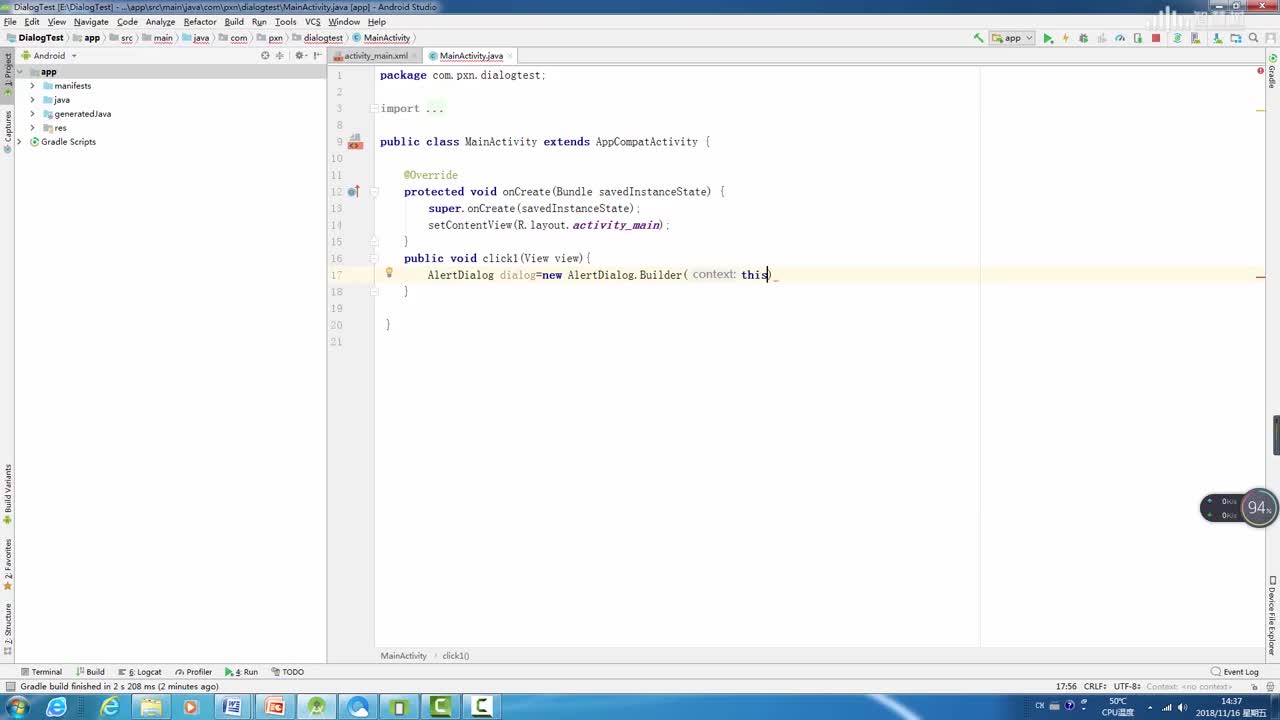Click Apply Changes lightning bolt icon
Viewport: 1280px width, 720px height.
[x=1065, y=38]
